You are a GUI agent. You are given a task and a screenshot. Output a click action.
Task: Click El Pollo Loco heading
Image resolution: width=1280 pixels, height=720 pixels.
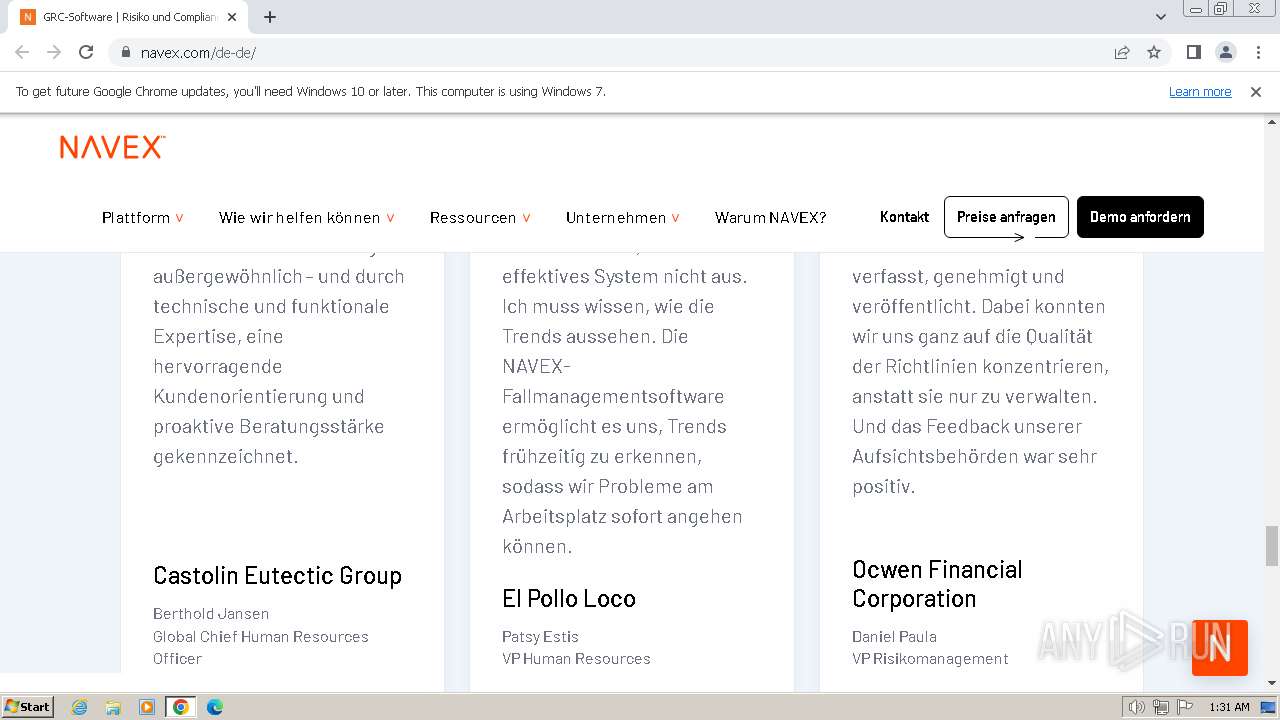click(569, 599)
